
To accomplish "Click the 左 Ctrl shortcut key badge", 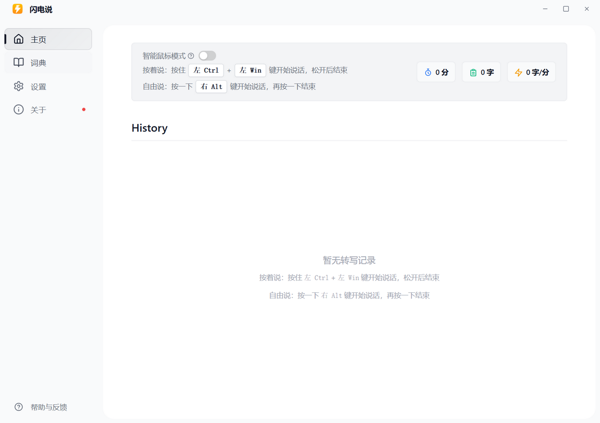I will click(x=206, y=71).
